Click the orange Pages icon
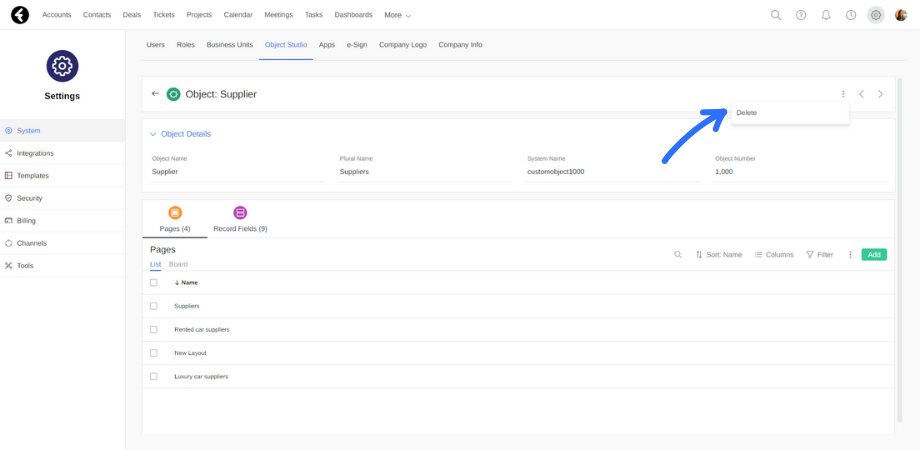 tap(175, 213)
